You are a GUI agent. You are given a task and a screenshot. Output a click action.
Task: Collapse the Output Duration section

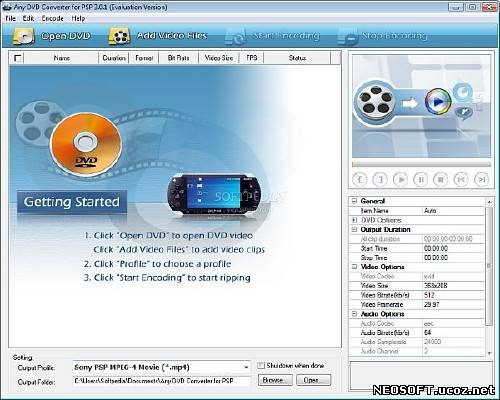pos(354,230)
